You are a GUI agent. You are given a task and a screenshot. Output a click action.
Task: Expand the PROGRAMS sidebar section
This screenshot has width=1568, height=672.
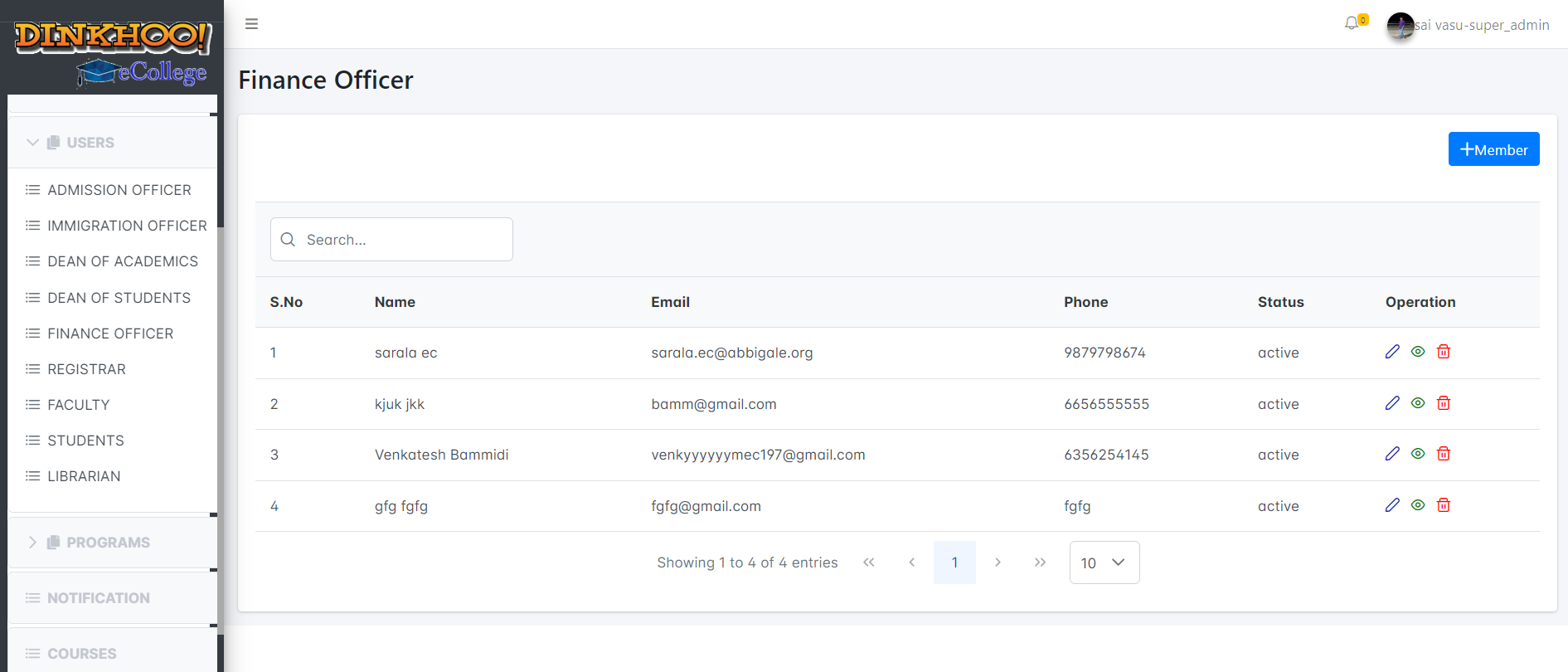point(113,543)
